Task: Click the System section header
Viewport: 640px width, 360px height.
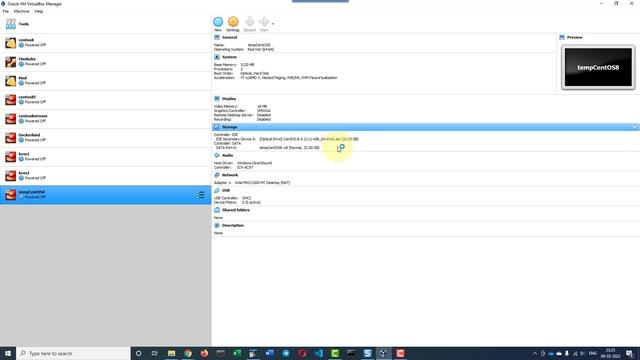Action: coord(229,57)
